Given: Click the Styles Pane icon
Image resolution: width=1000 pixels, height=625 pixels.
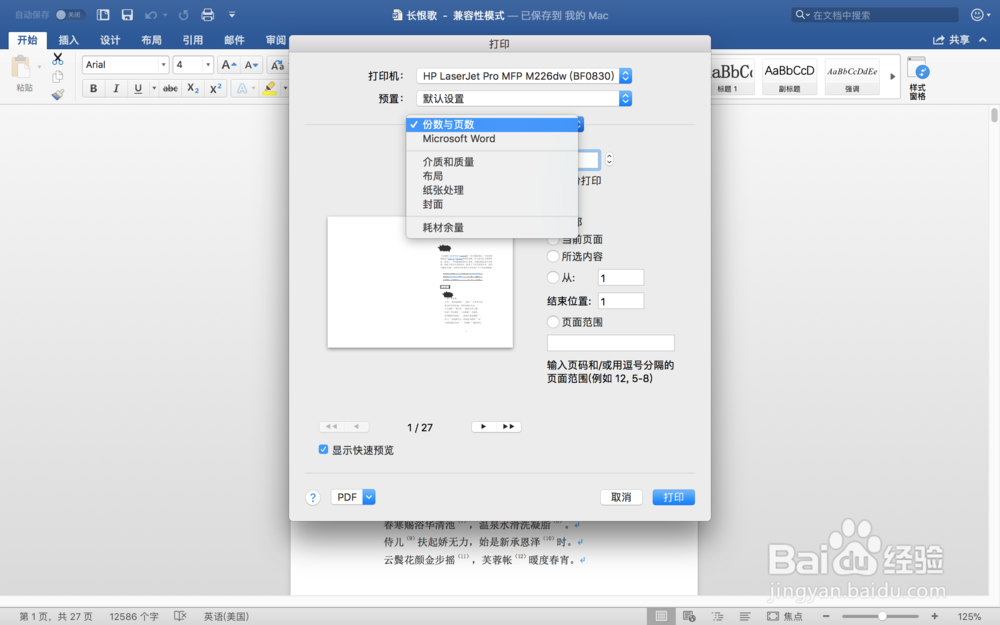Looking at the screenshot, I should [x=918, y=78].
